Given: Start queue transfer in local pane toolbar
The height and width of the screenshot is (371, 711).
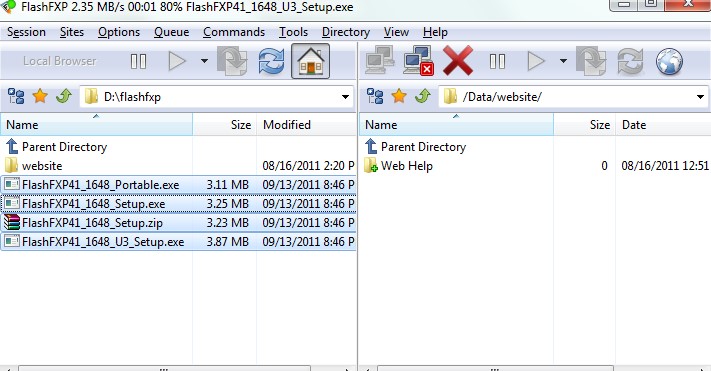Looking at the screenshot, I should [177, 61].
